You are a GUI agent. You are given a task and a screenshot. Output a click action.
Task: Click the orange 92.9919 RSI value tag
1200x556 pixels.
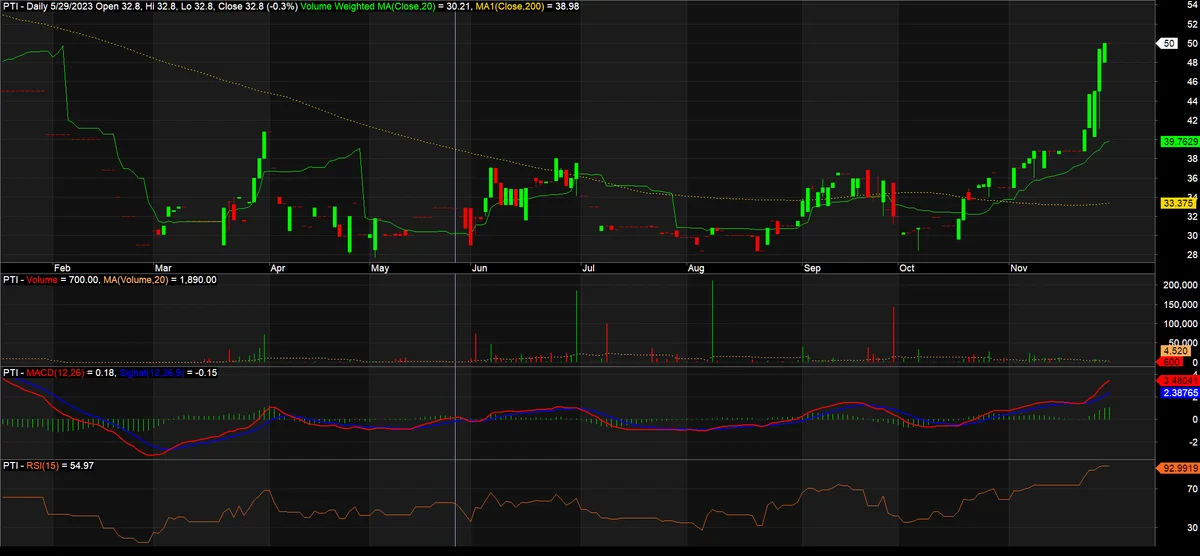pyautogui.click(x=1178, y=466)
